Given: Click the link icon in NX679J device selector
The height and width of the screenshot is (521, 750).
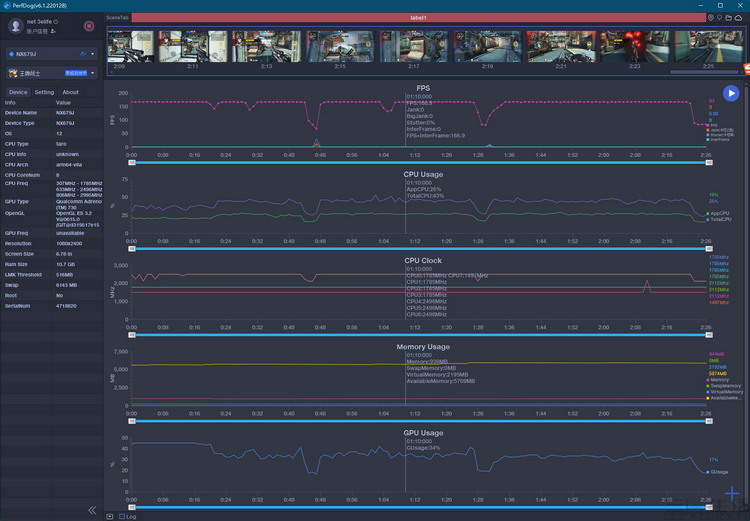Looking at the screenshot, I should click(83, 54).
